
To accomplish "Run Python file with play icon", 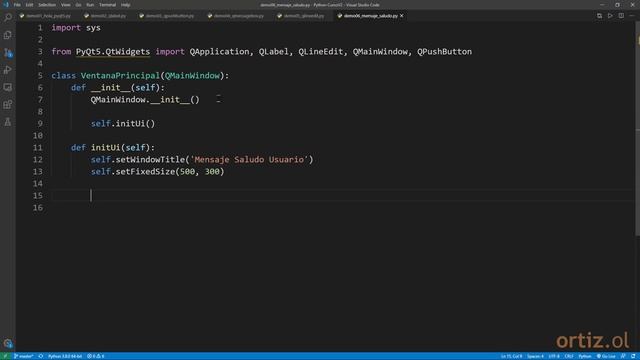I will 610,16.
